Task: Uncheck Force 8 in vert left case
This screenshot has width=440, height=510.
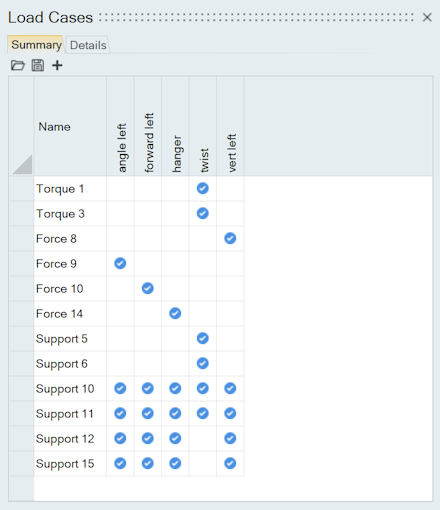Action: click(230, 238)
